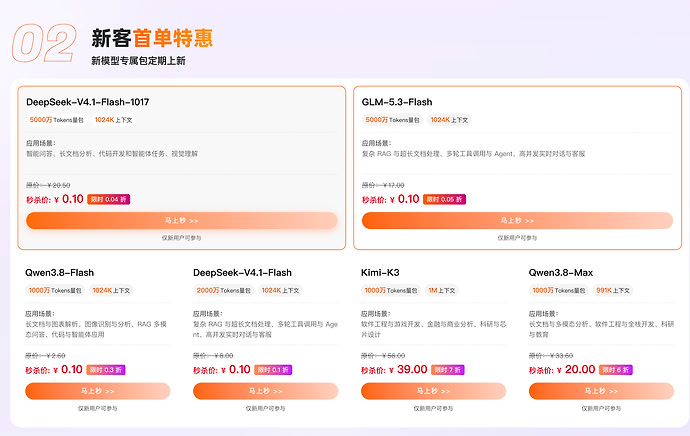Click the 马上秒 button for Kimi-K3
Image resolution: width=690 pixels, height=436 pixels.
pyautogui.click(x=433, y=391)
